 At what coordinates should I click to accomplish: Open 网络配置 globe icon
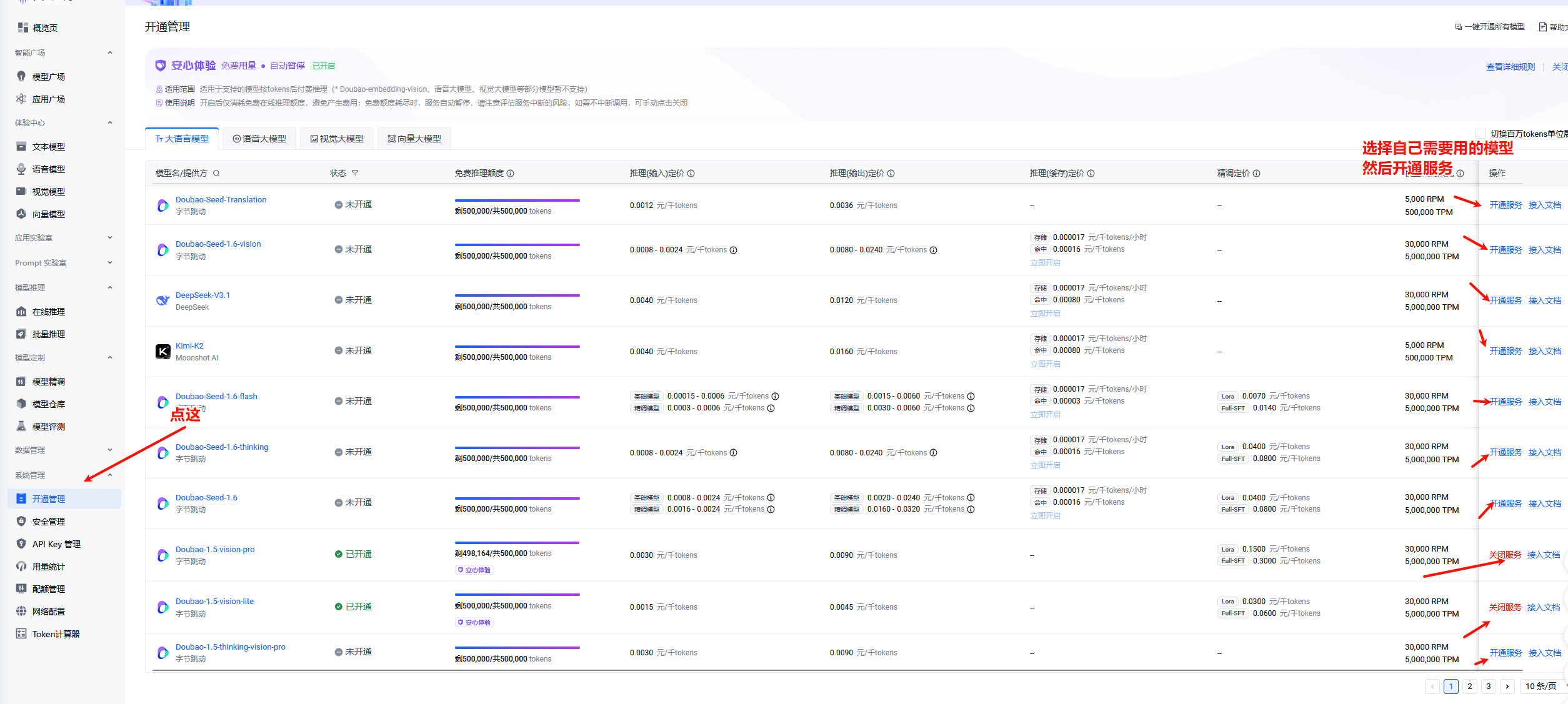pos(21,612)
